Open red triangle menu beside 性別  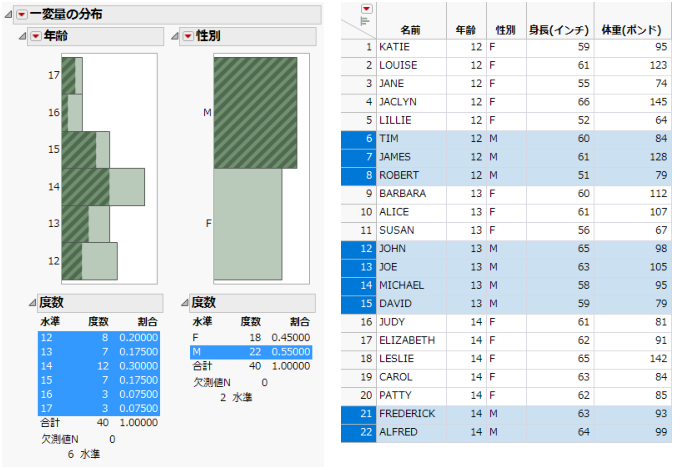[188, 36]
